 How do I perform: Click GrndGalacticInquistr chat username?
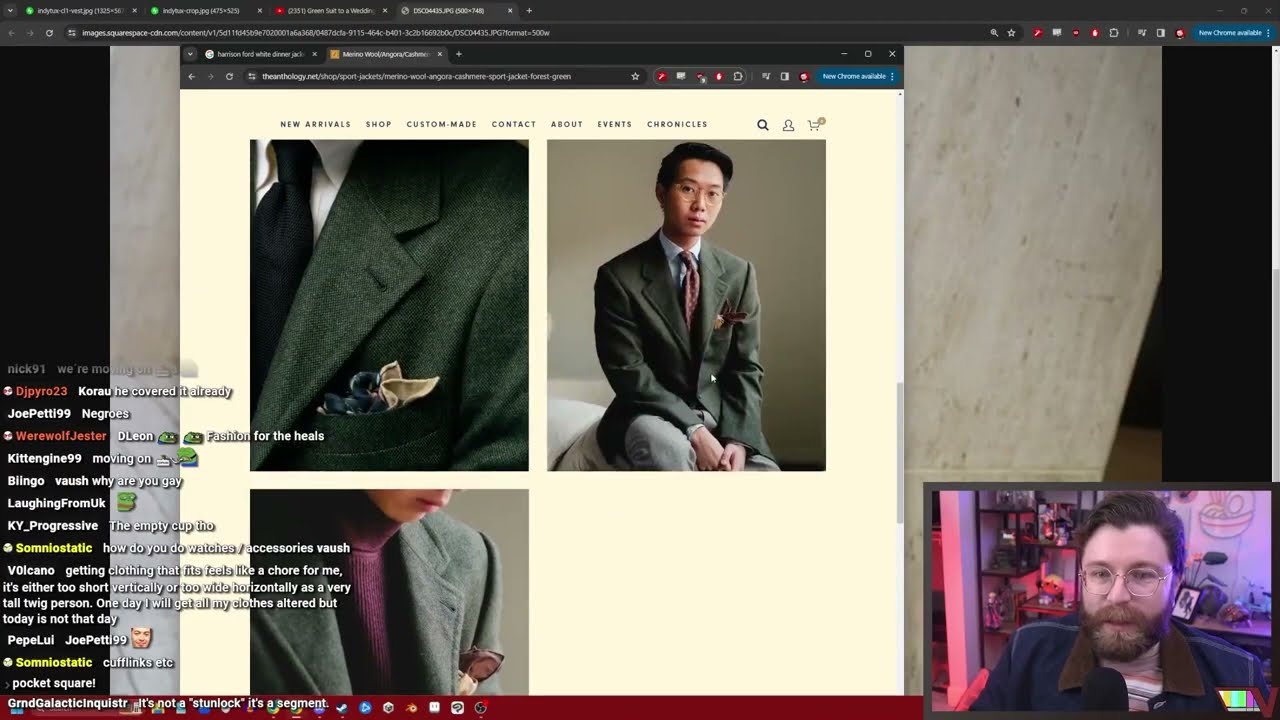(x=67, y=704)
